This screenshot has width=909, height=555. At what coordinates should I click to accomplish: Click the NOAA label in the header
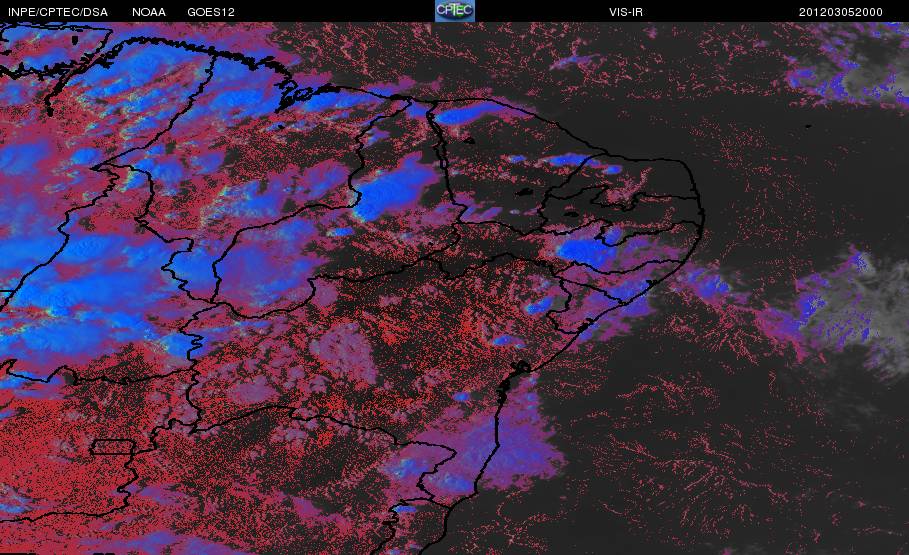point(149,12)
